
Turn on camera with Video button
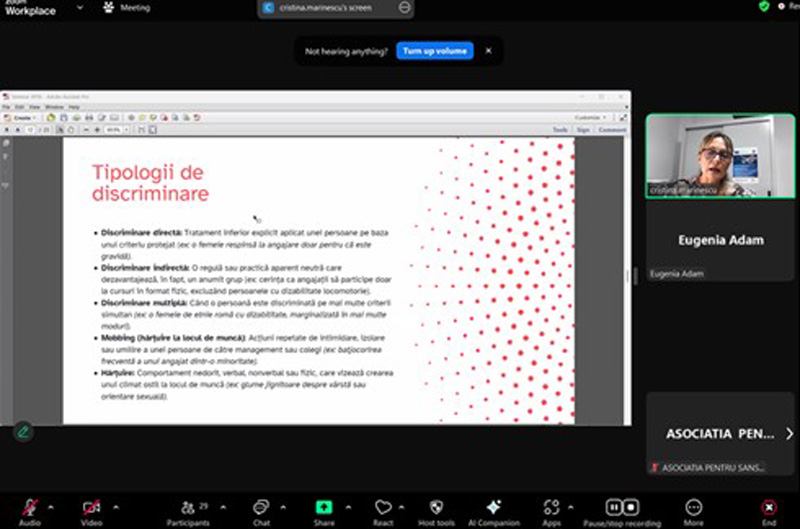(92, 508)
